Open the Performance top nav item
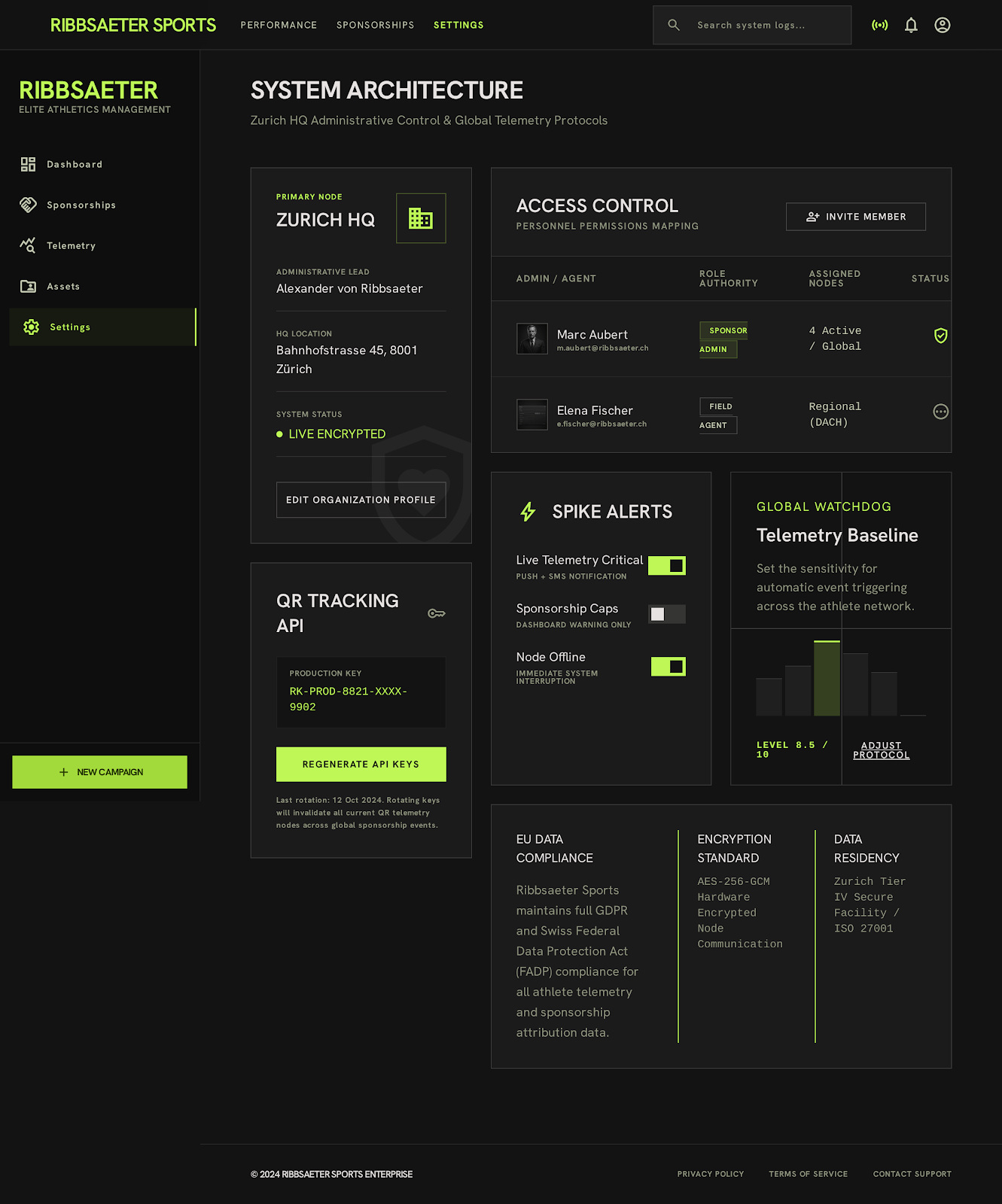This screenshot has width=1002, height=1204. click(x=279, y=25)
